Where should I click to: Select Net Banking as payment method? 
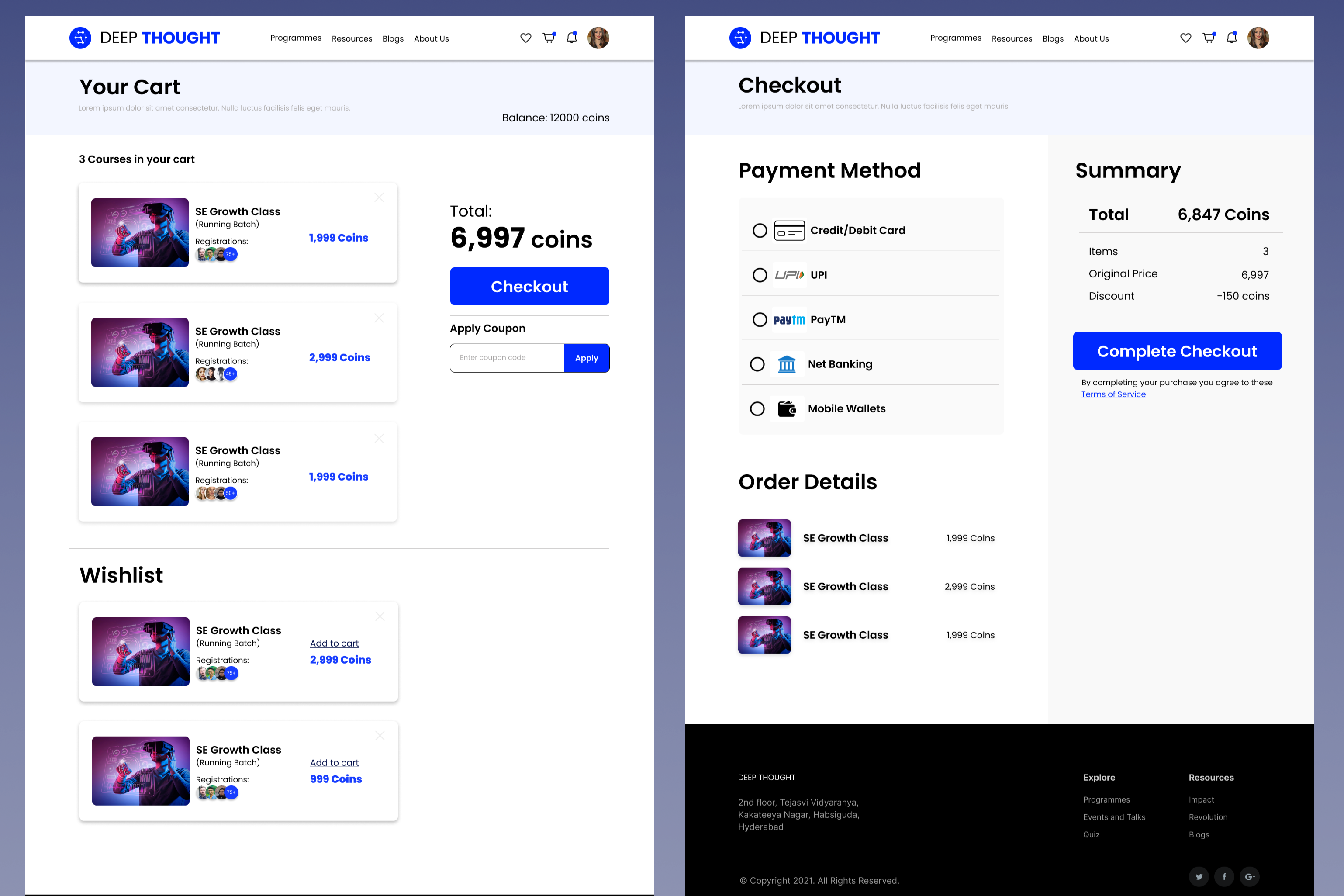click(757, 364)
